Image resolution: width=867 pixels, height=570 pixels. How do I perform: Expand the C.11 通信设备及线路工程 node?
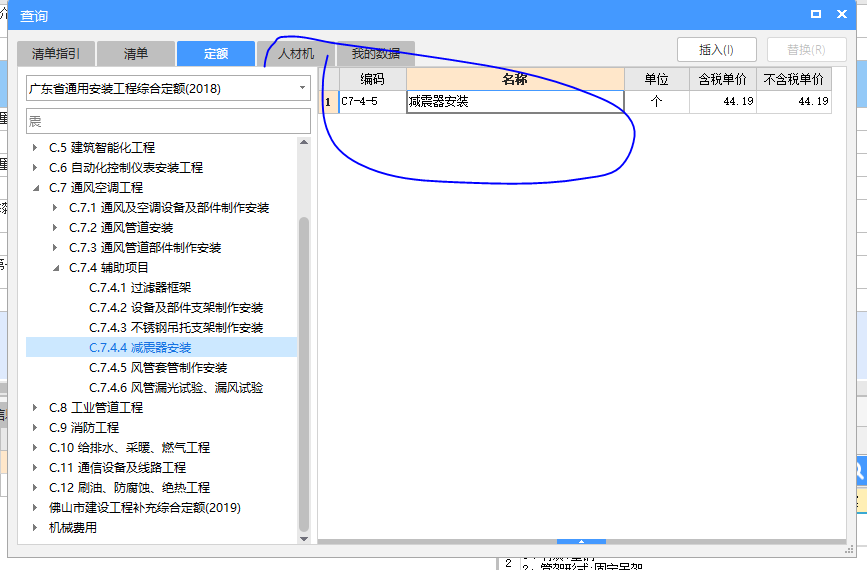coord(35,468)
